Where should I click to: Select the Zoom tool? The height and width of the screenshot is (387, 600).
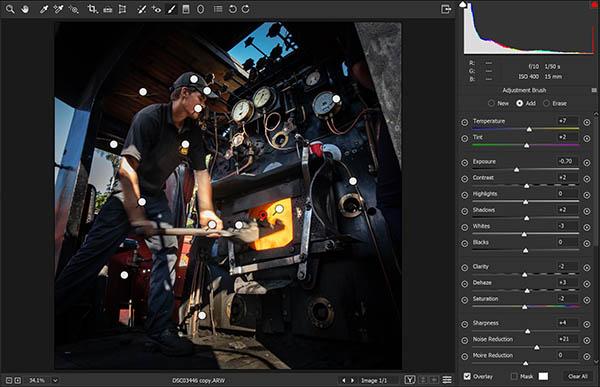[10, 9]
